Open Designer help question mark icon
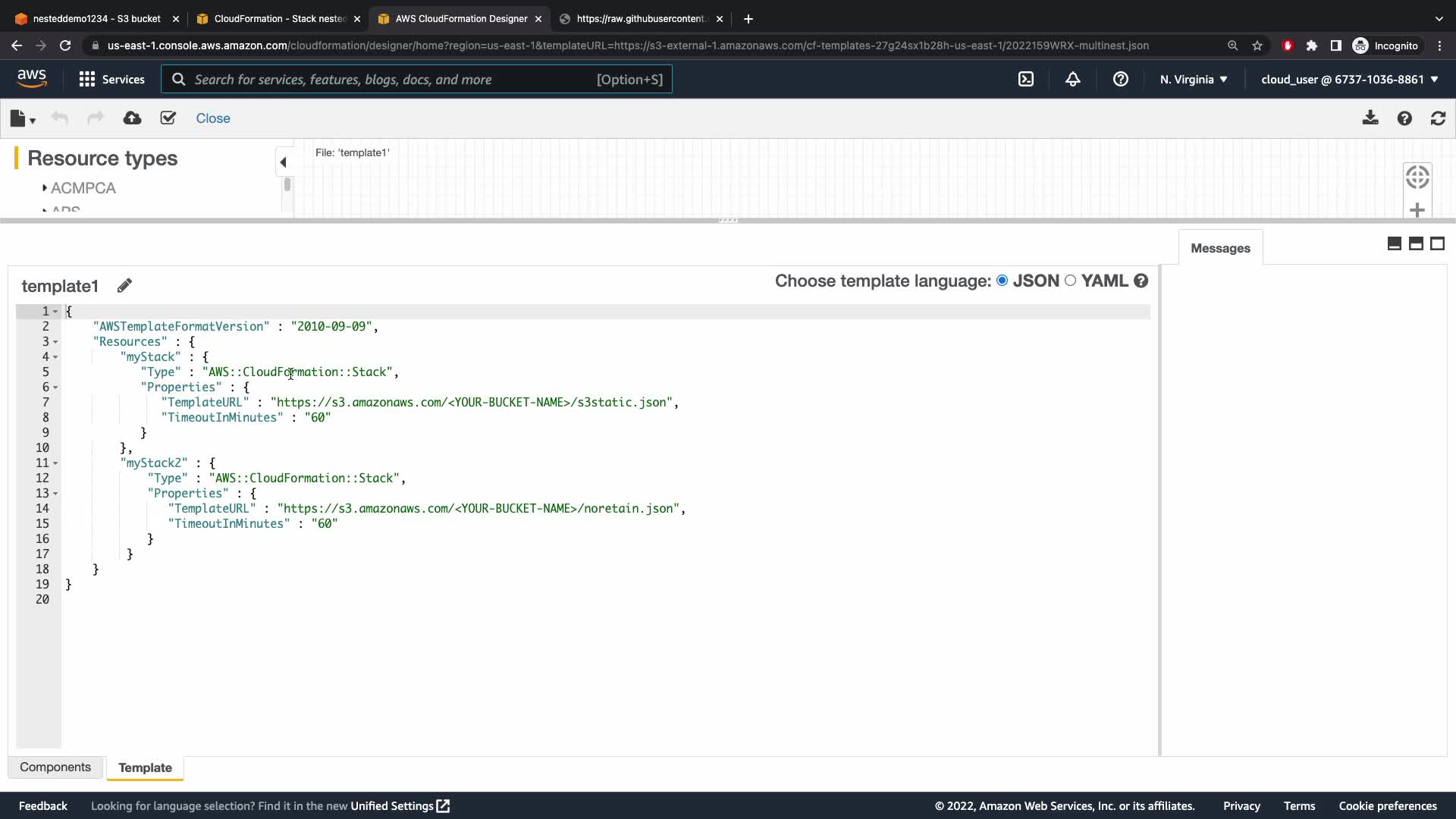The height and width of the screenshot is (819, 1456). 1404,118
